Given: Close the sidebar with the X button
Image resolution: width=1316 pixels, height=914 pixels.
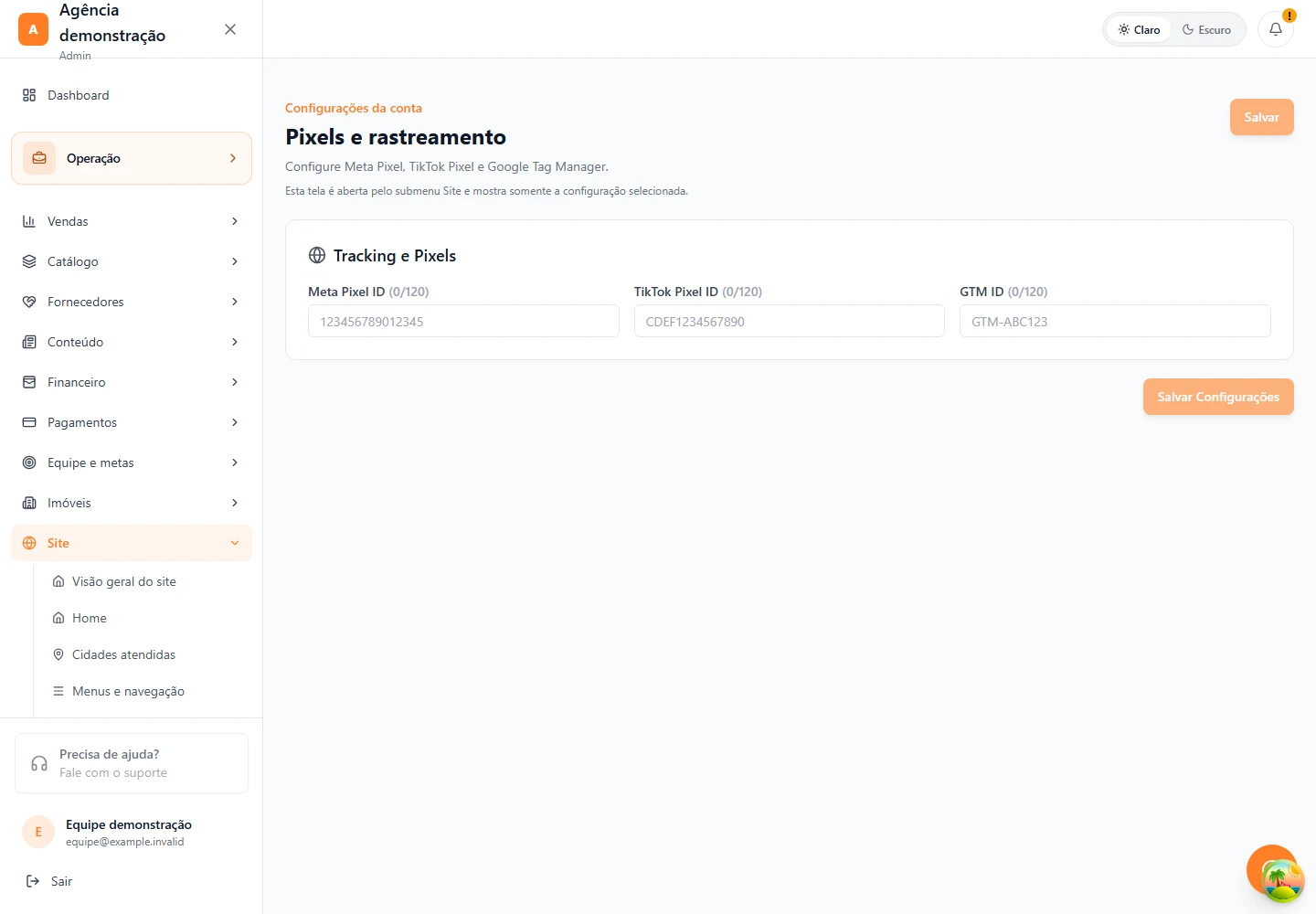Looking at the screenshot, I should coord(230,29).
